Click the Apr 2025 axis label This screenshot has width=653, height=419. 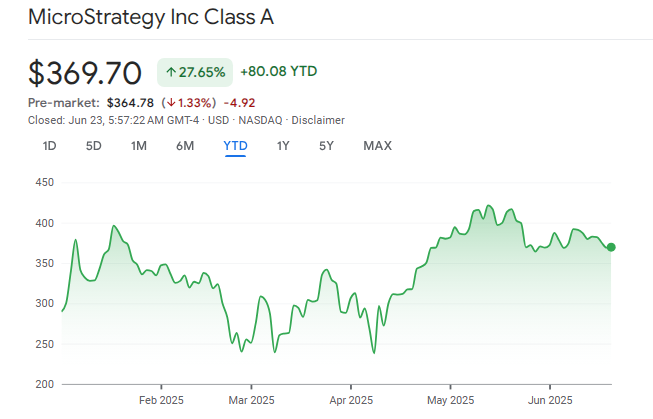(x=350, y=400)
